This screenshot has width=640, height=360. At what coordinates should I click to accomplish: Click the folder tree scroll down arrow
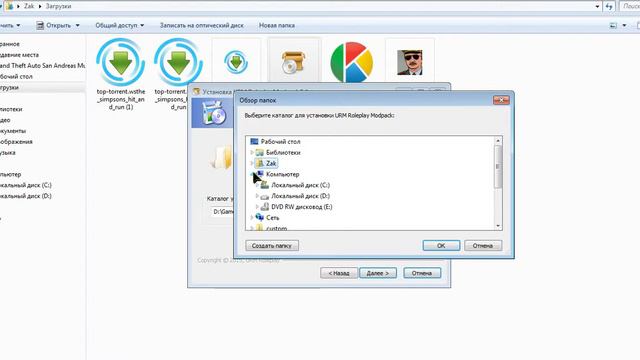click(498, 226)
